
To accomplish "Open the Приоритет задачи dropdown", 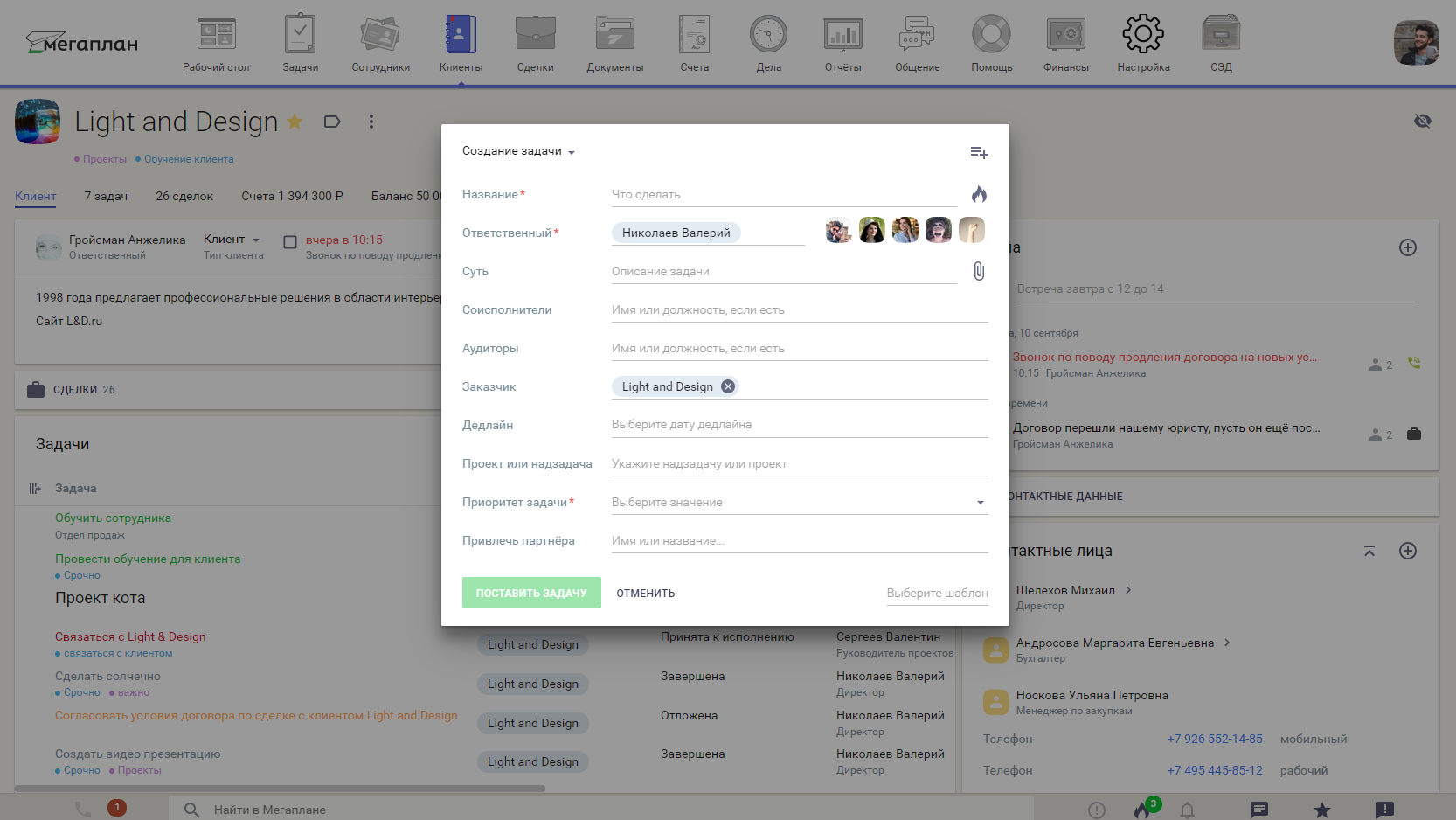I will [800, 502].
